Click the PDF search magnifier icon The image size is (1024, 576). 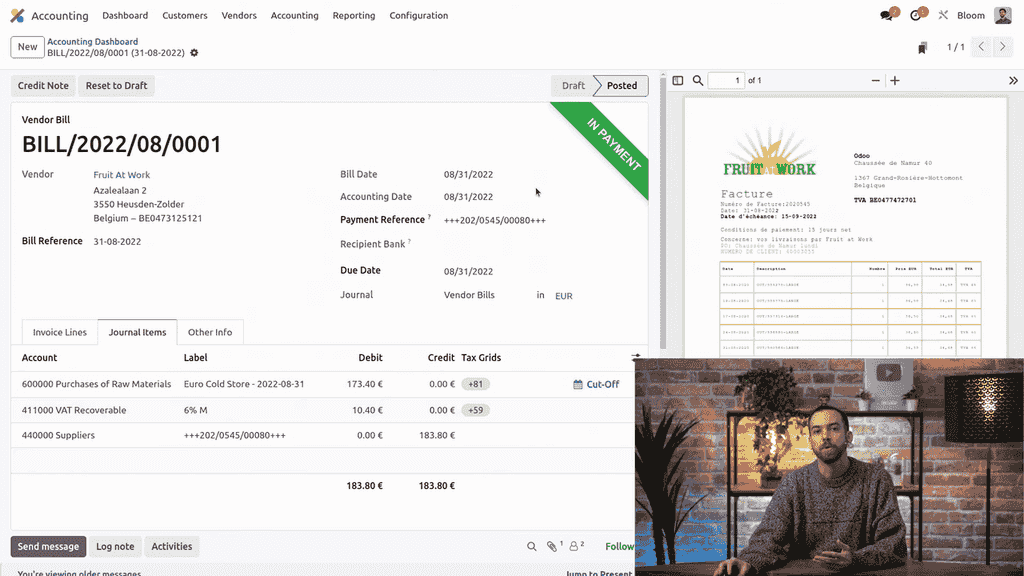point(698,81)
